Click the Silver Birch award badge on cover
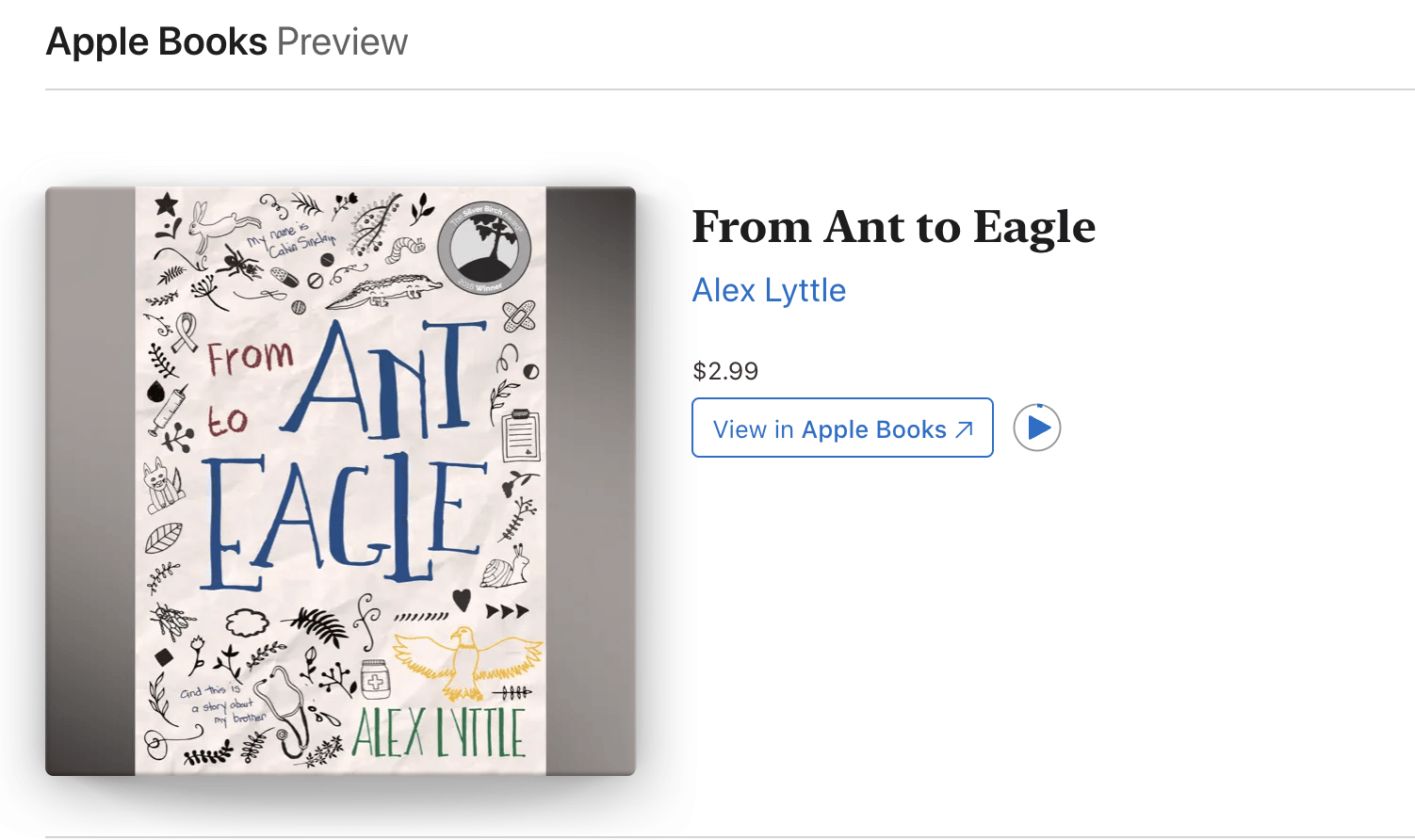Viewport: 1415px width, 840px height. [485, 248]
